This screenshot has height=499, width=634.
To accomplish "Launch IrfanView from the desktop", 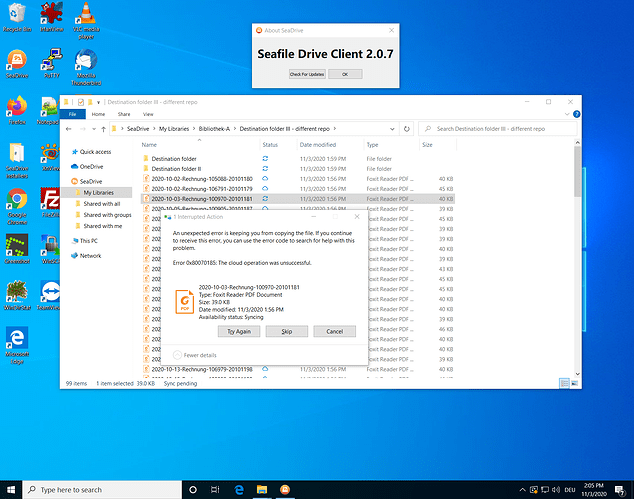I will point(51,17).
